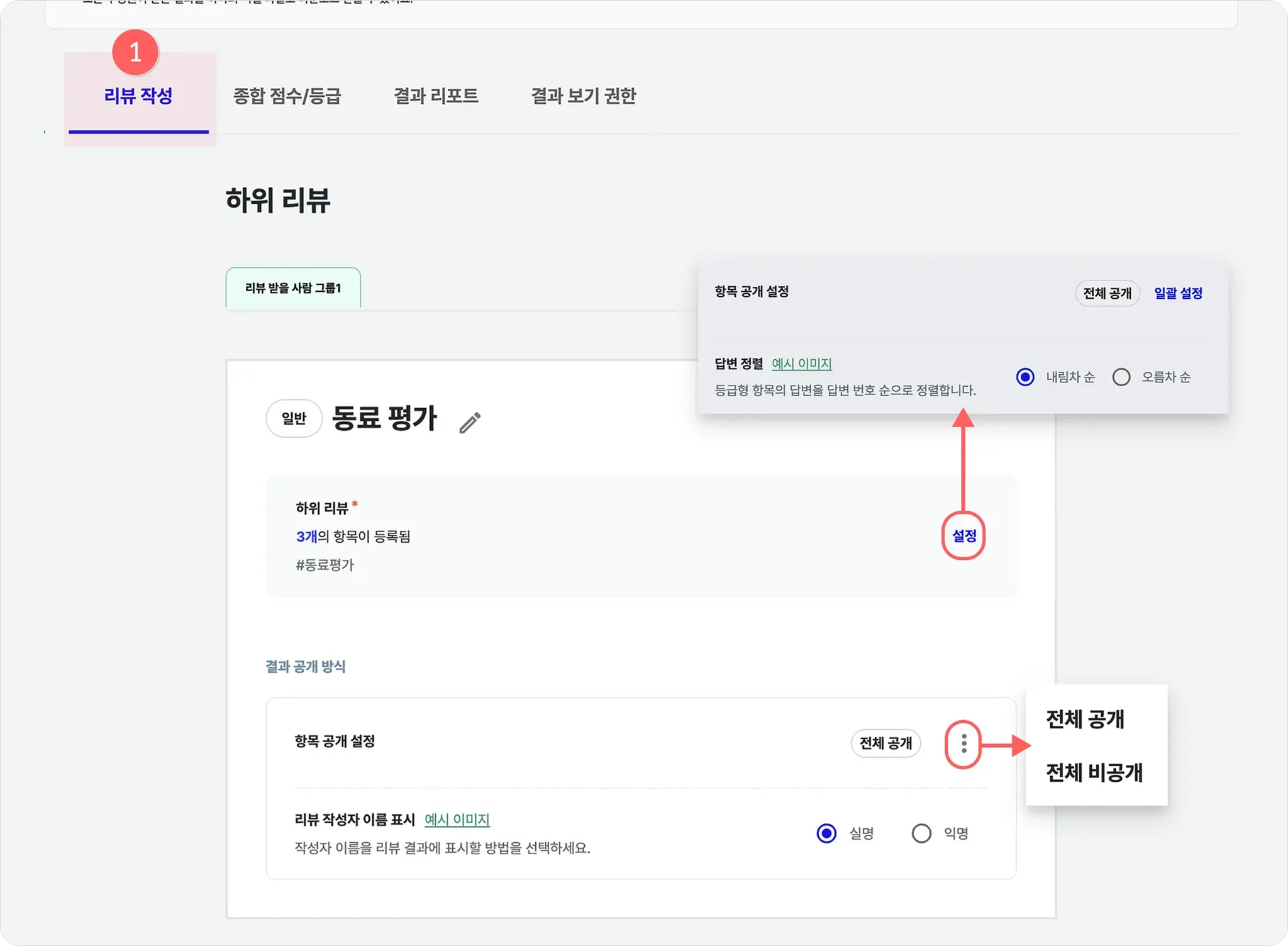Viewport: 1288px width, 946px height.
Task: Go to the 결과 보기 권한 tab
Action: coord(584,96)
